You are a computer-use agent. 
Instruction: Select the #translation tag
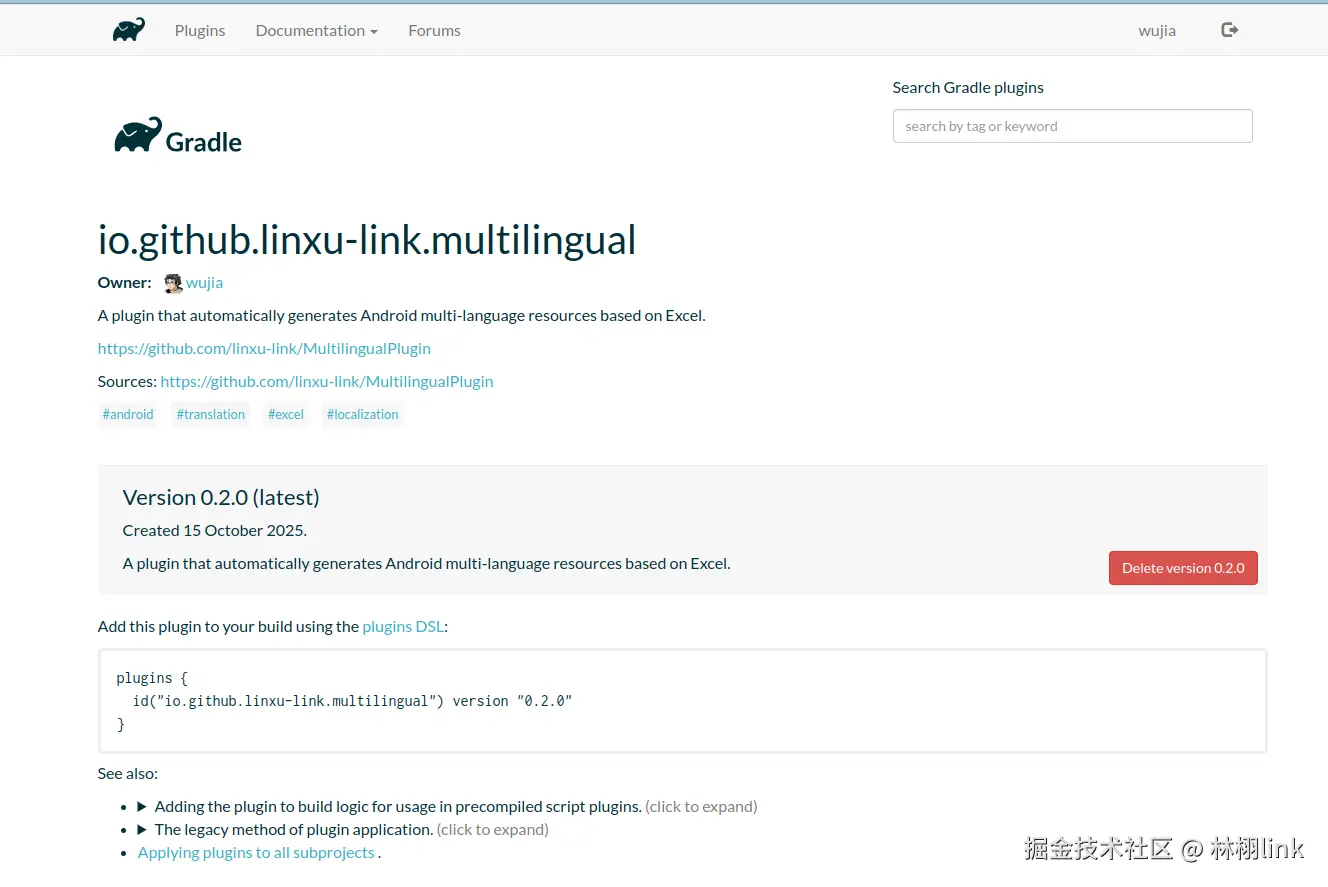coord(211,414)
